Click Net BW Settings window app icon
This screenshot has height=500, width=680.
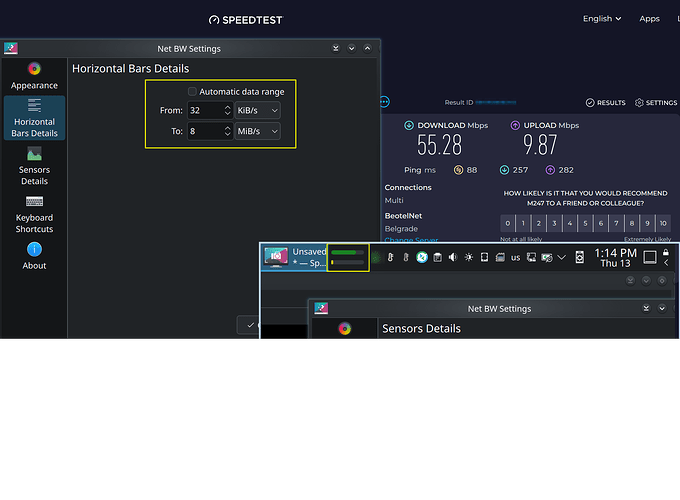[x=11, y=48]
